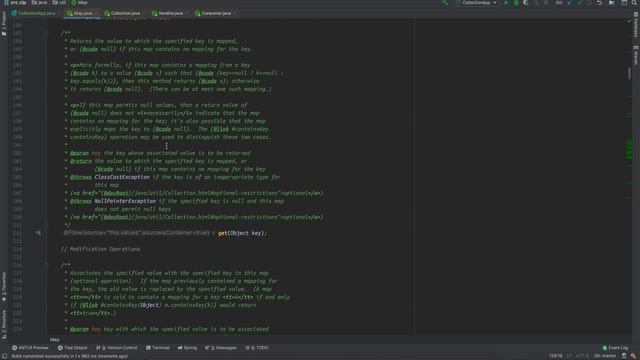Click the Git commit checkmark icon
Screen dimensions: 640x360
point(580,3)
